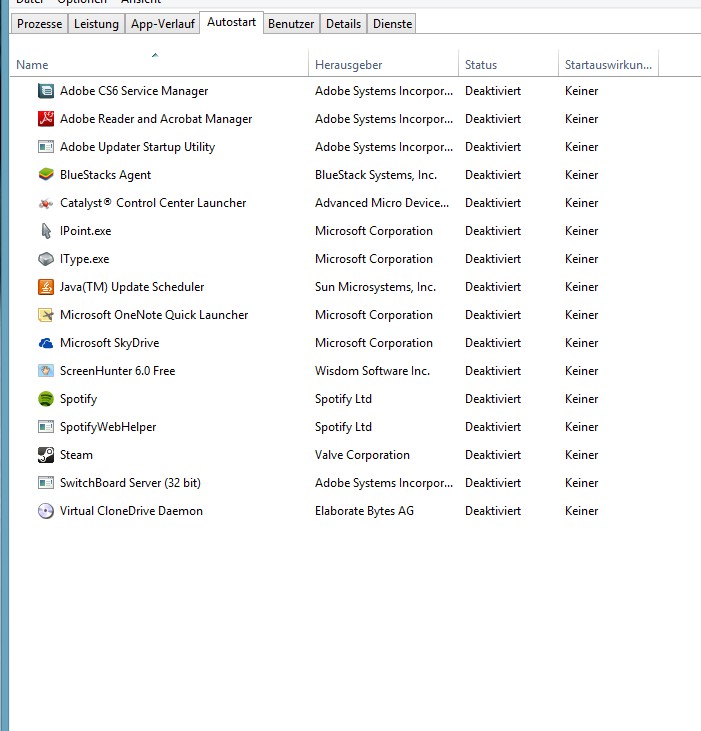
Task: Select the Adobe CS6 Service Manager entry
Action: 134,91
